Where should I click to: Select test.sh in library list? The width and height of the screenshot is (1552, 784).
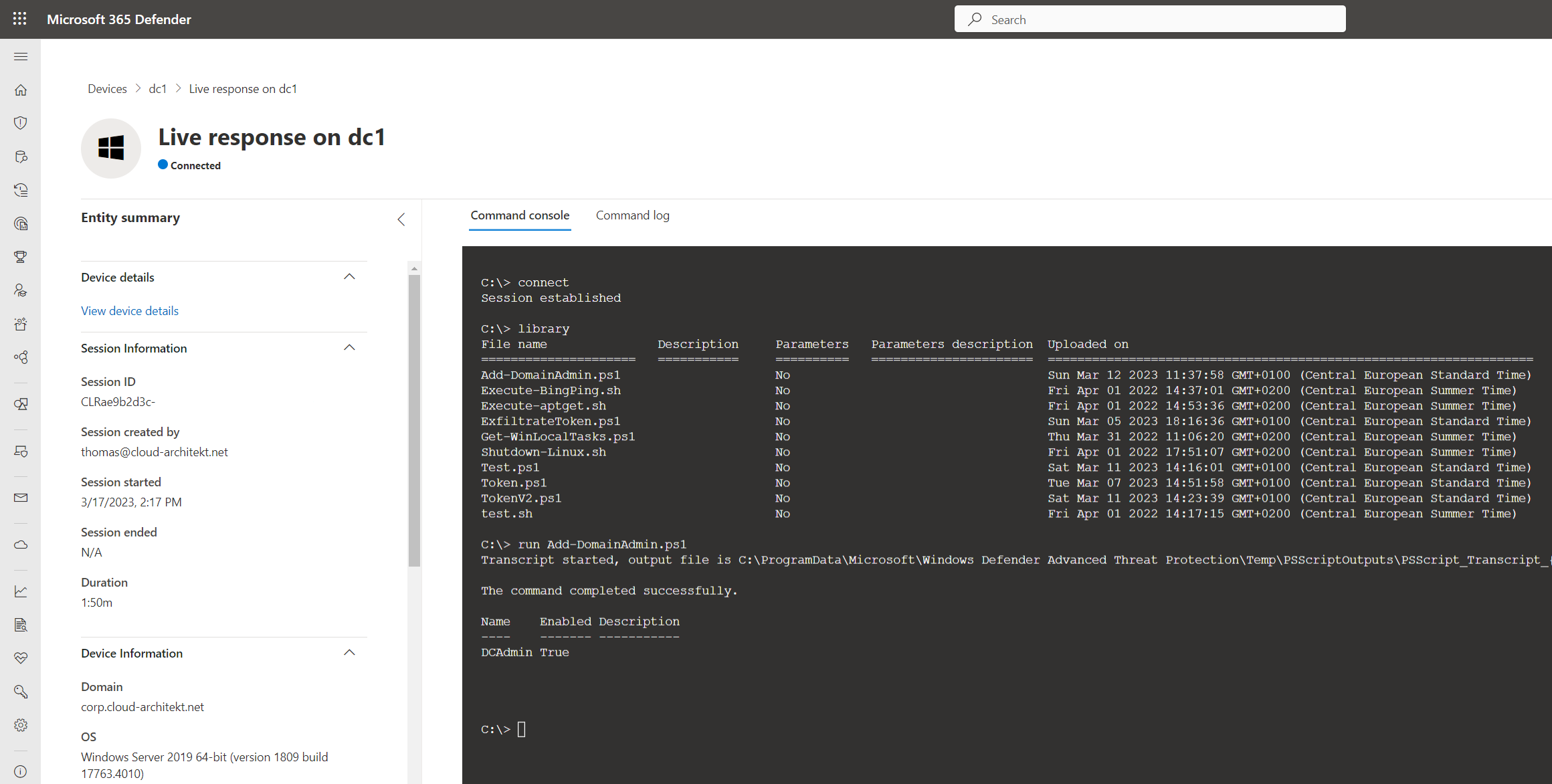(x=506, y=514)
